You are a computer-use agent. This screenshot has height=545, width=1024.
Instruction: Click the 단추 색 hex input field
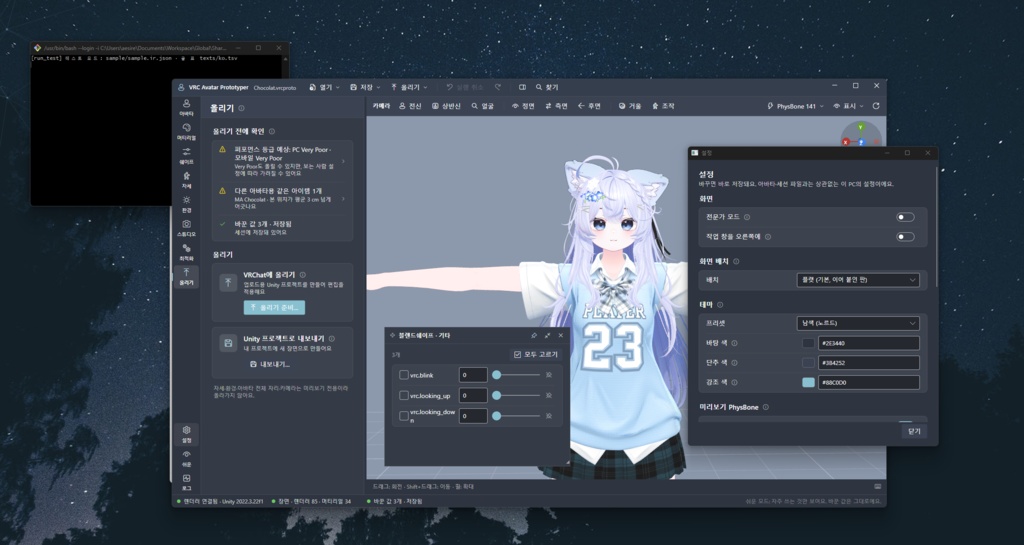869,363
